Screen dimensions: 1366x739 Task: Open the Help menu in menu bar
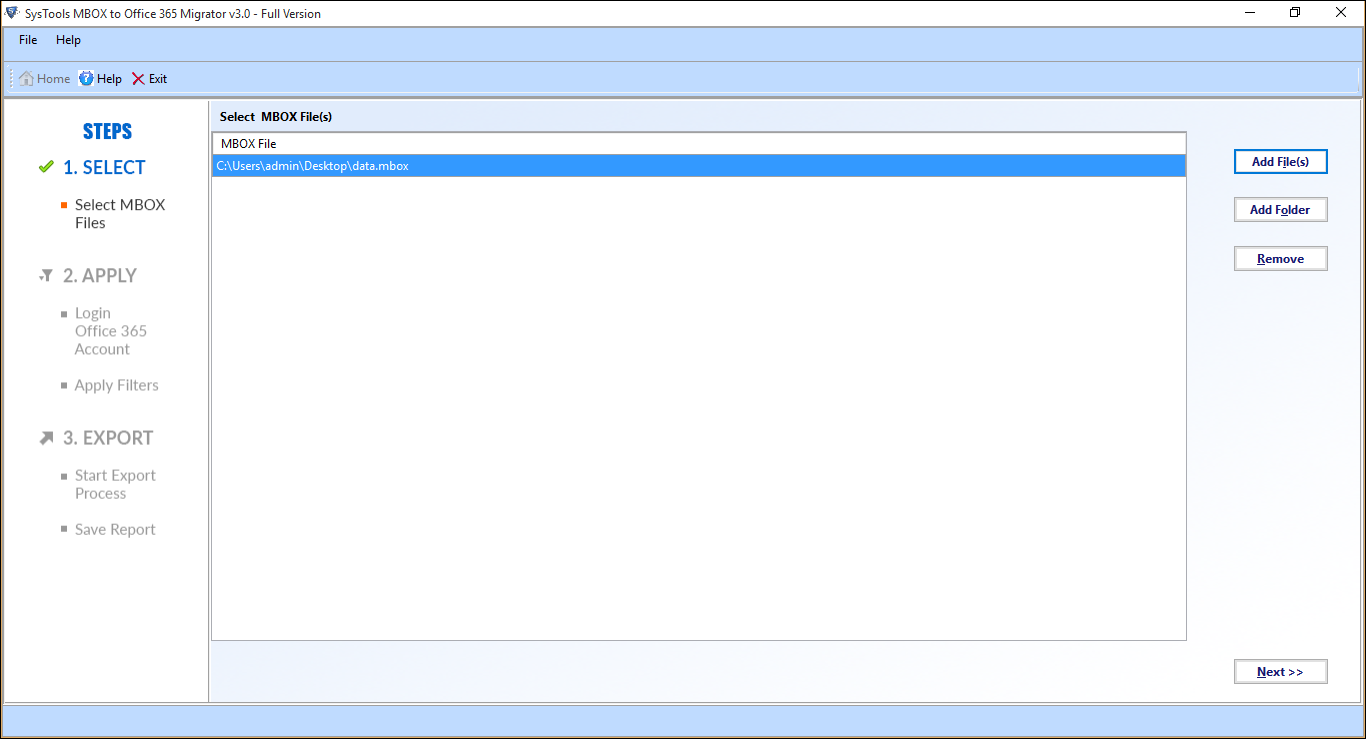tap(68, 40)
